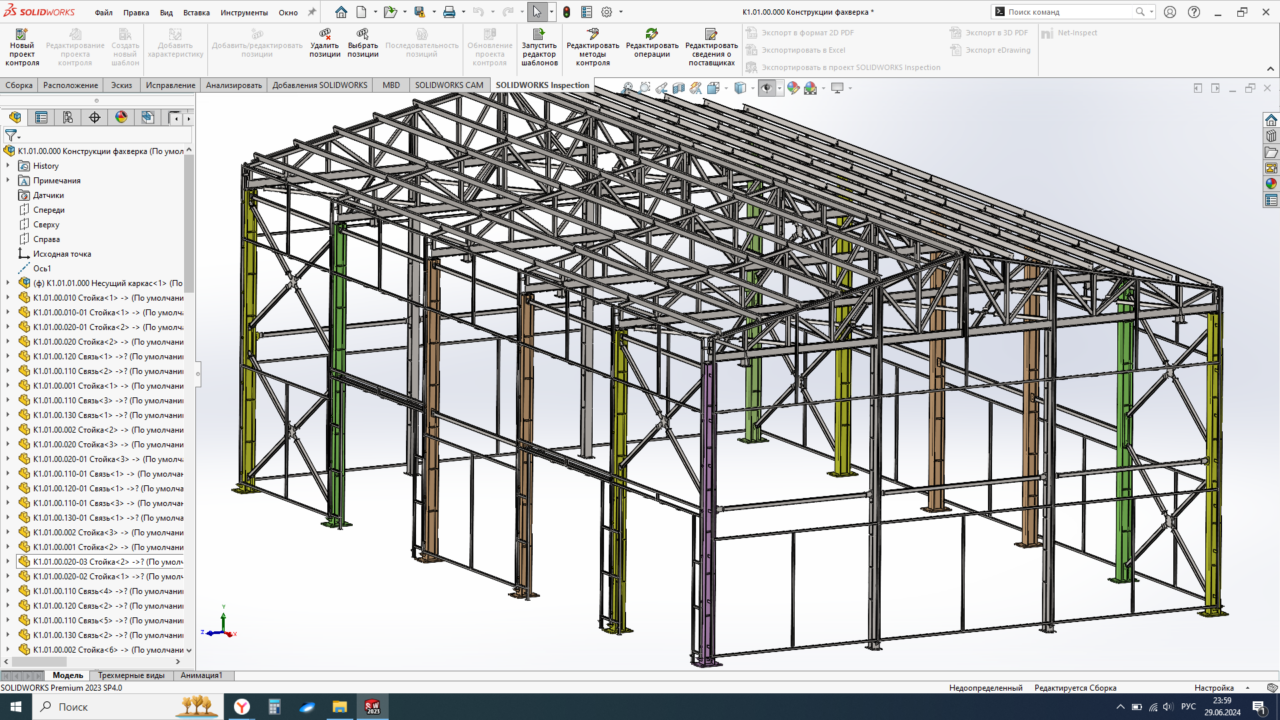The width and height of the screenshot is (1280, 720).
Task: Open the Appearances icon in task pane
Action: (x=1271, y=184)
